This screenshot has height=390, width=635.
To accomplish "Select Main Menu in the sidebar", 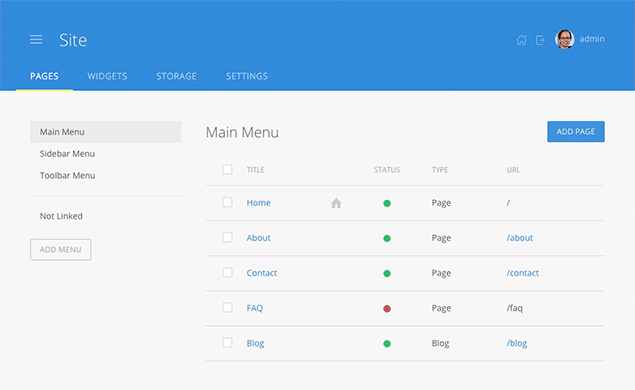I will (x=106, y=132).
